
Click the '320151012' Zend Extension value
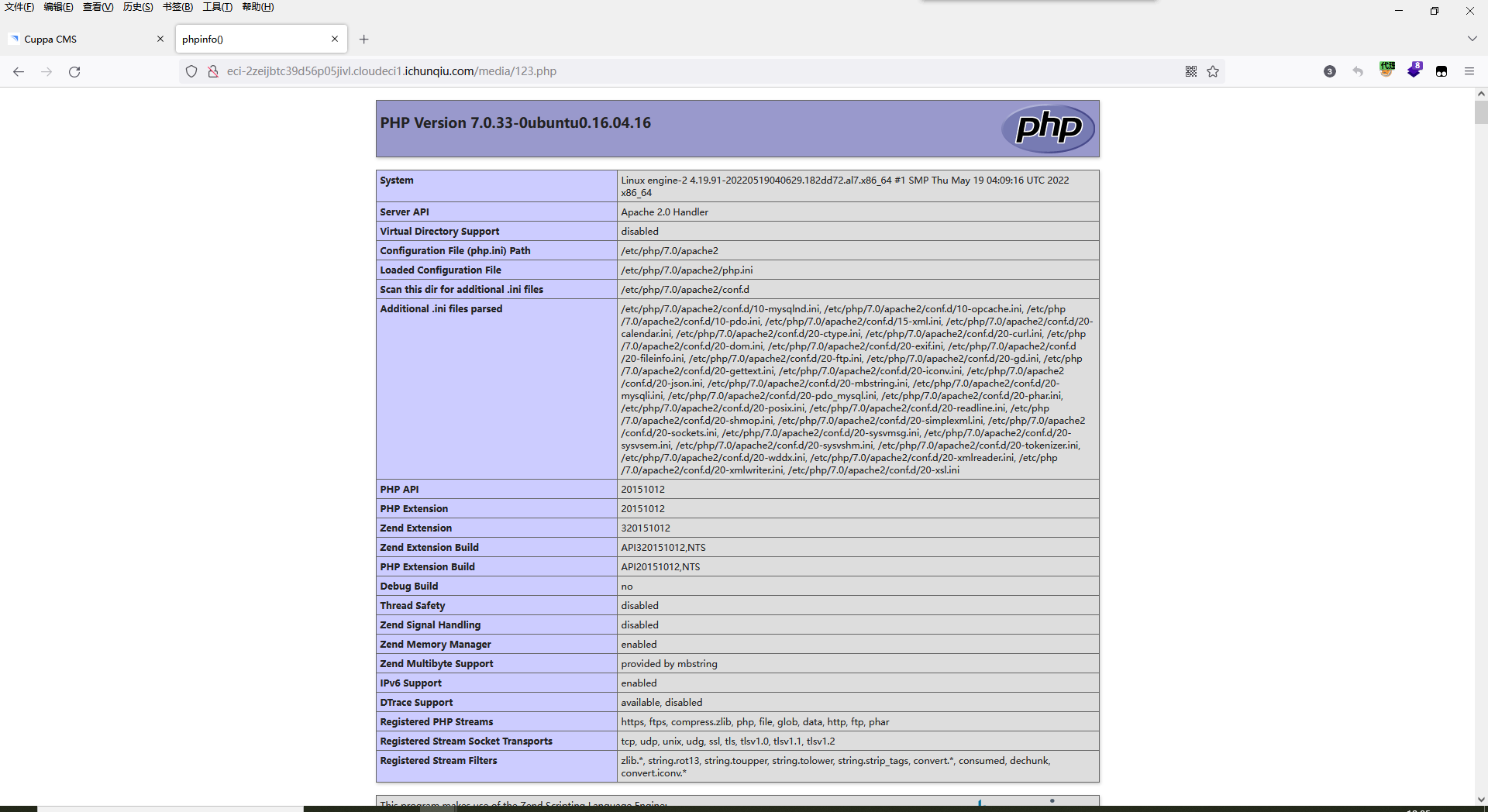pyautogui.click(x=646, y=528)
